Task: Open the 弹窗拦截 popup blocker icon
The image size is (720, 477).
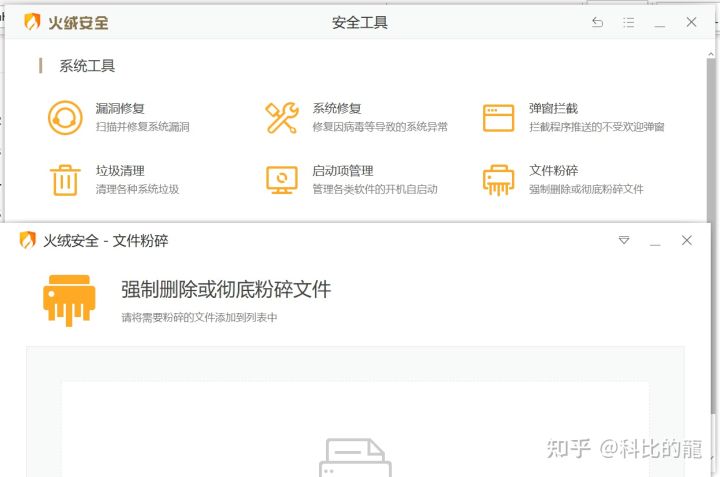Action: click(x=498, y=118)
